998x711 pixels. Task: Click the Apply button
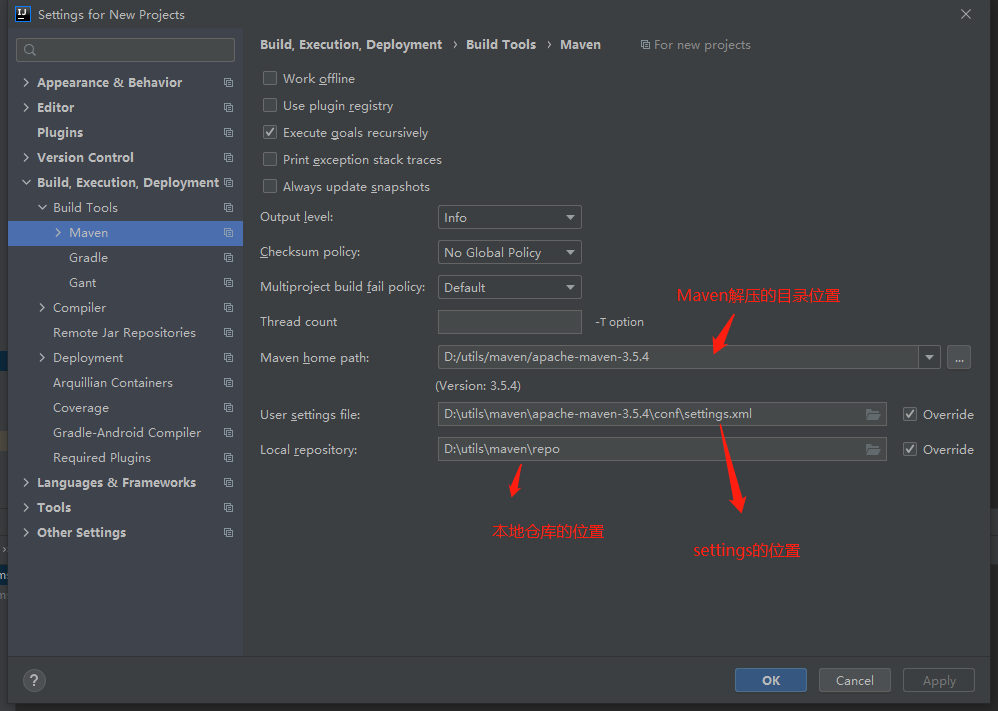click(x=939, y=680)
